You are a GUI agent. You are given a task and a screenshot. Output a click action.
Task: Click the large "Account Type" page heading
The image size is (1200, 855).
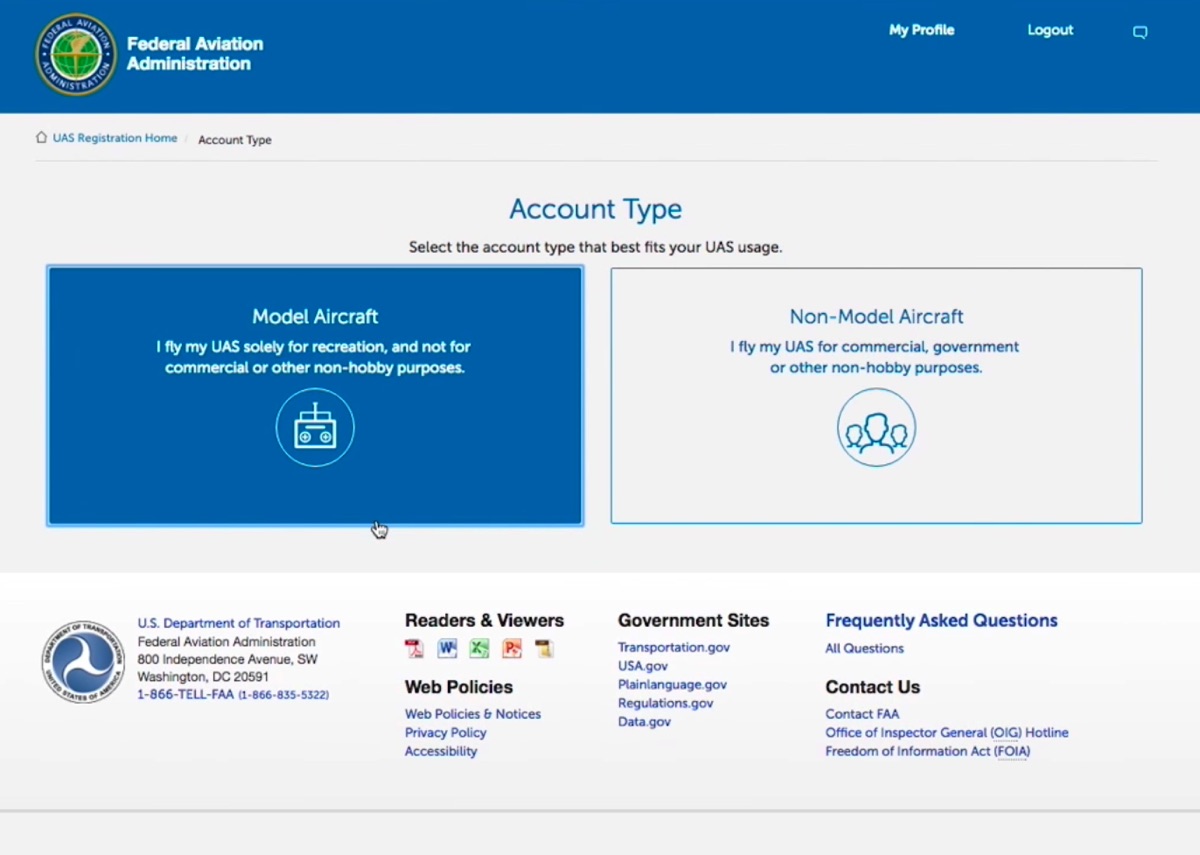(595, 209)
